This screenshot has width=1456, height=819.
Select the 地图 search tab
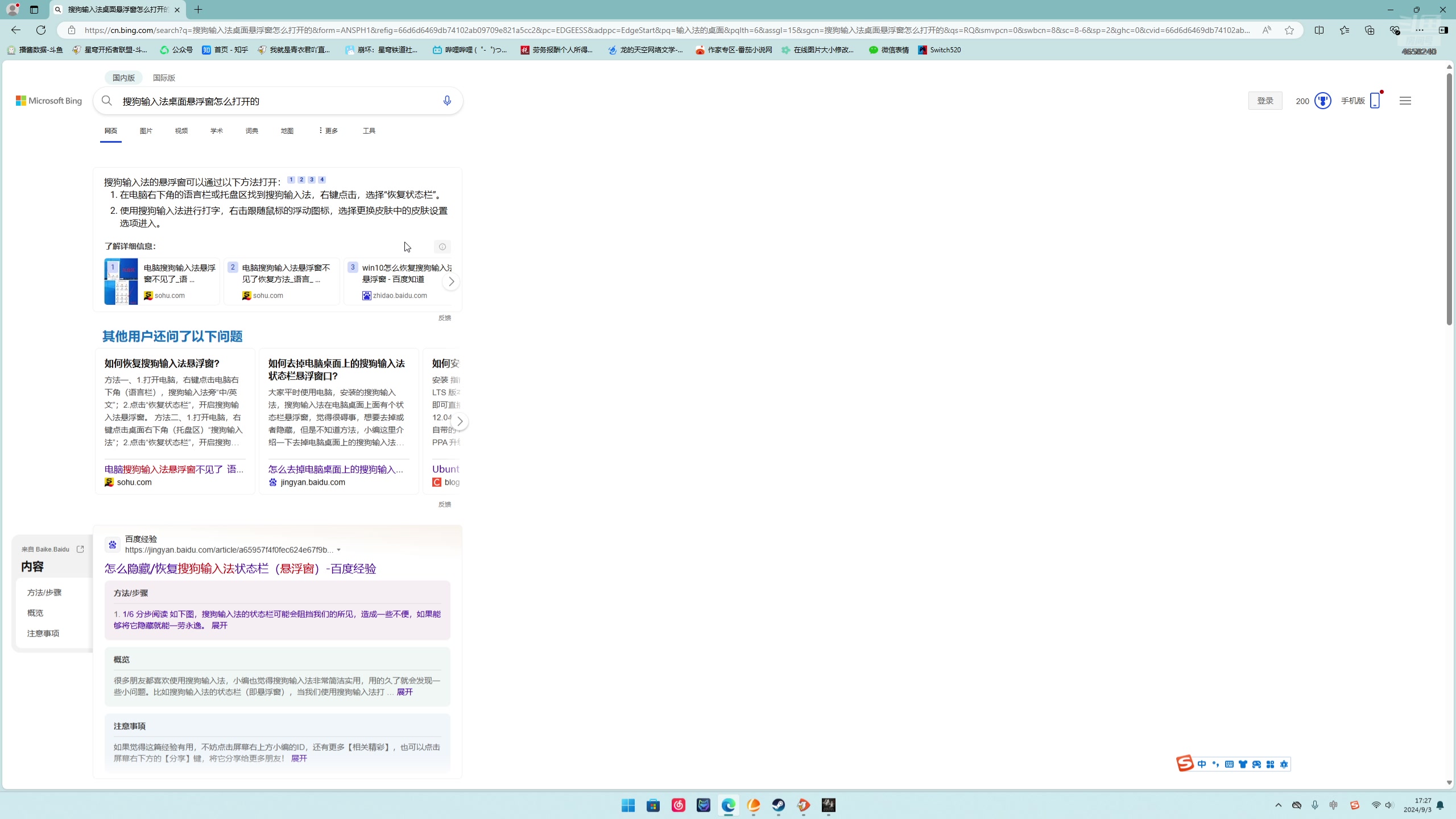pos(287,131)
